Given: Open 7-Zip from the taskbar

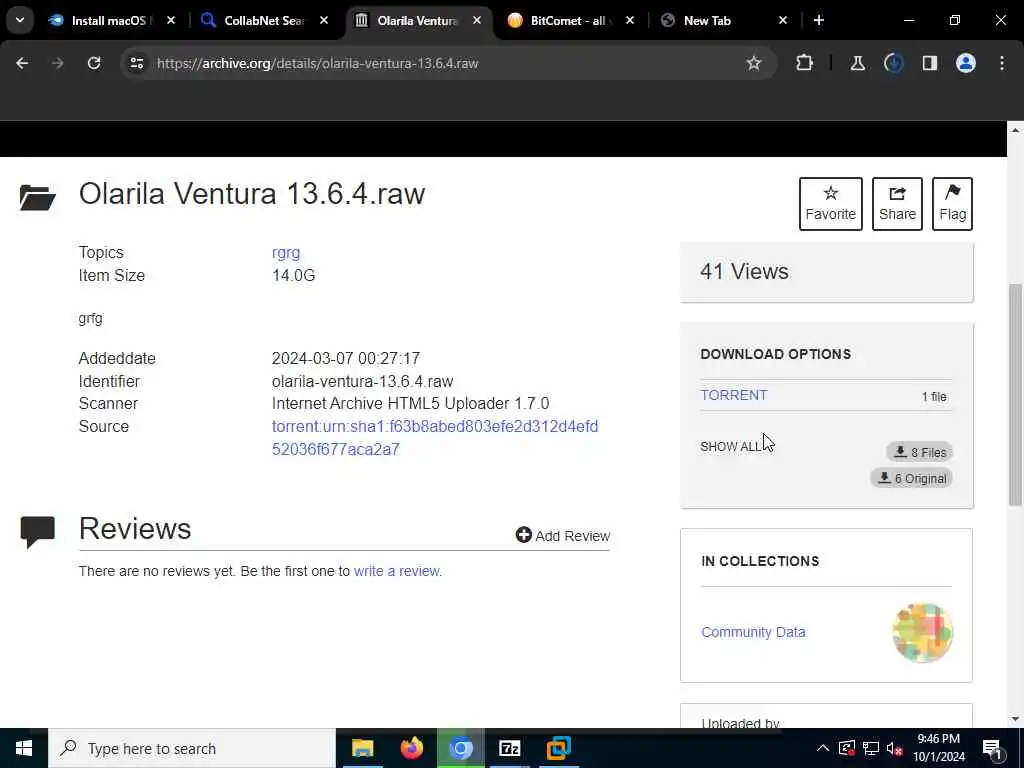Looking at the screenshot, I should click(x=509, y=748).
